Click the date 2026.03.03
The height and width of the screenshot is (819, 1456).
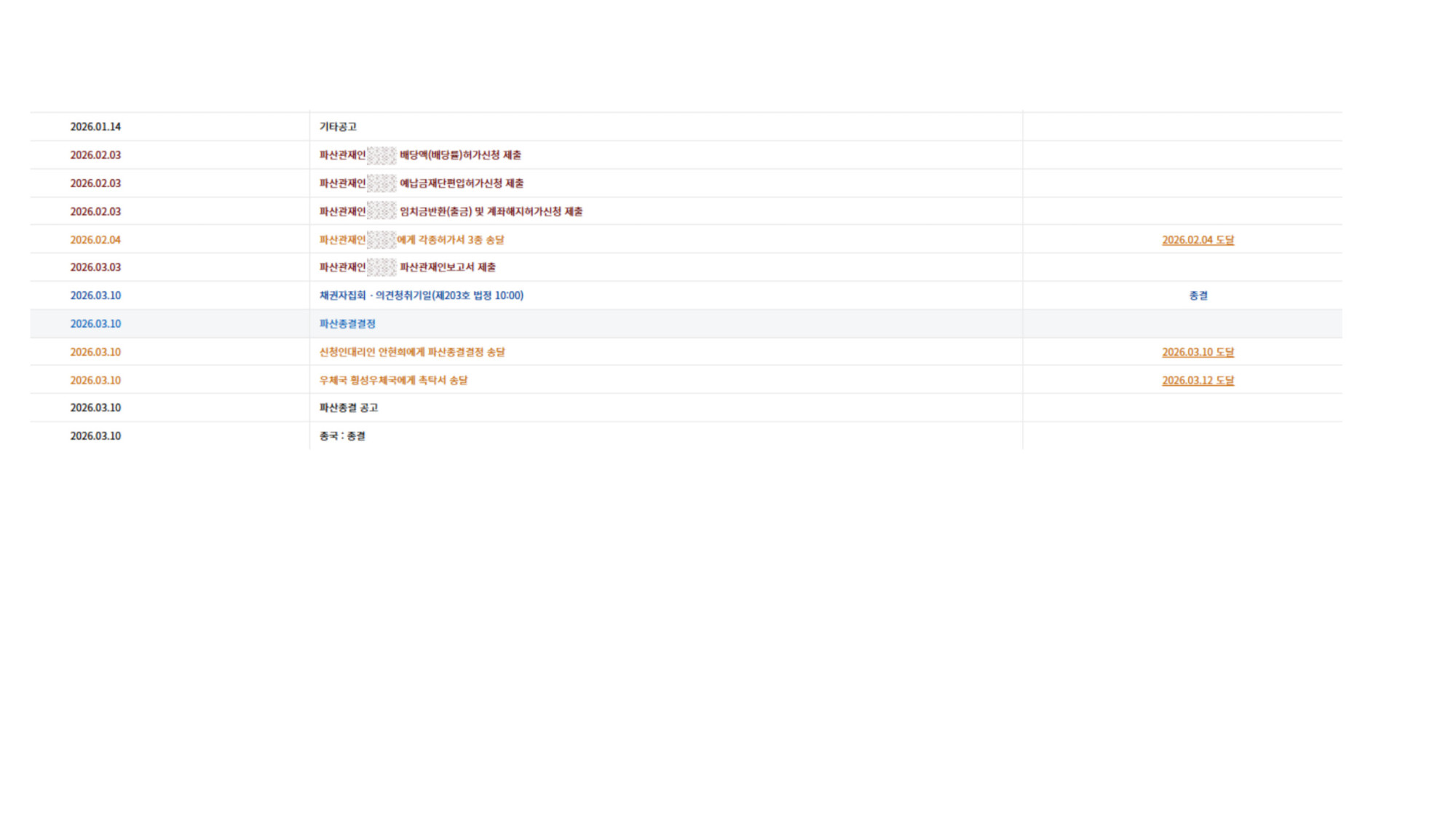pyautogui.click(x=95, y=267)
